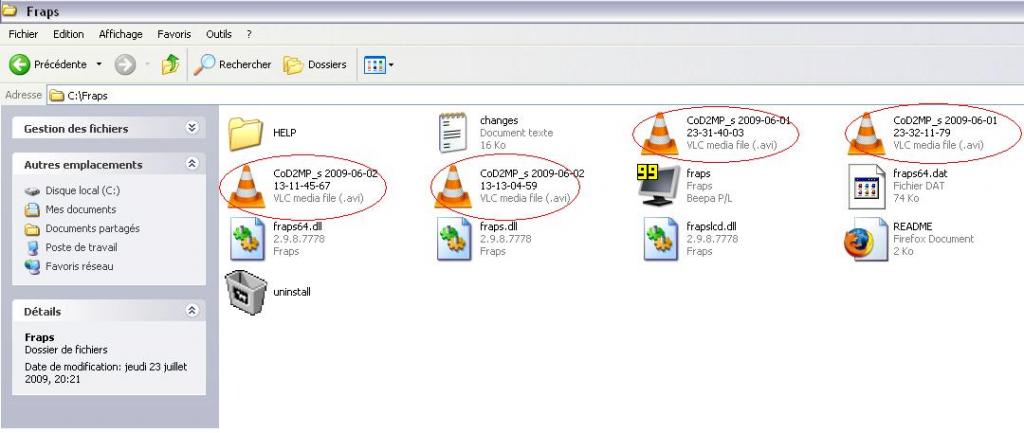Open the Affichage menu
The width and height of the screenshot is (1024, 433).
coord(121,34)
